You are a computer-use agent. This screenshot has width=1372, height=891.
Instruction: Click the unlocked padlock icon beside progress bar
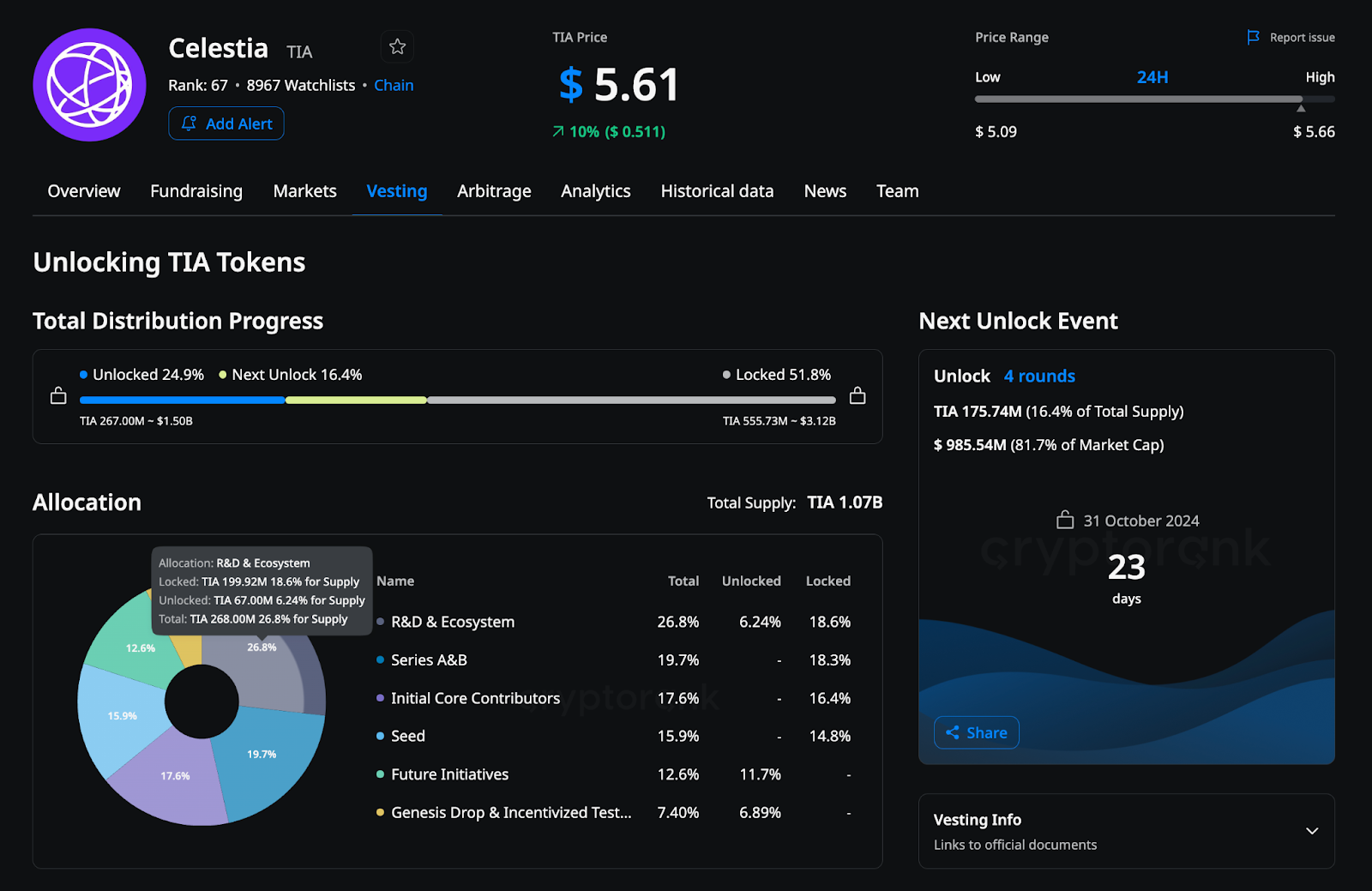point(58,395)
